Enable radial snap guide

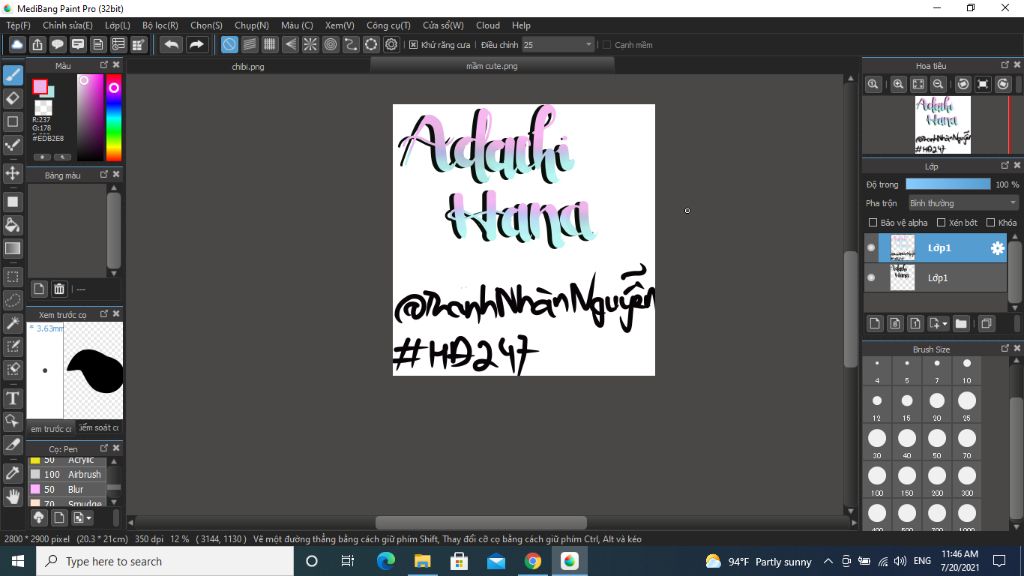310,44
